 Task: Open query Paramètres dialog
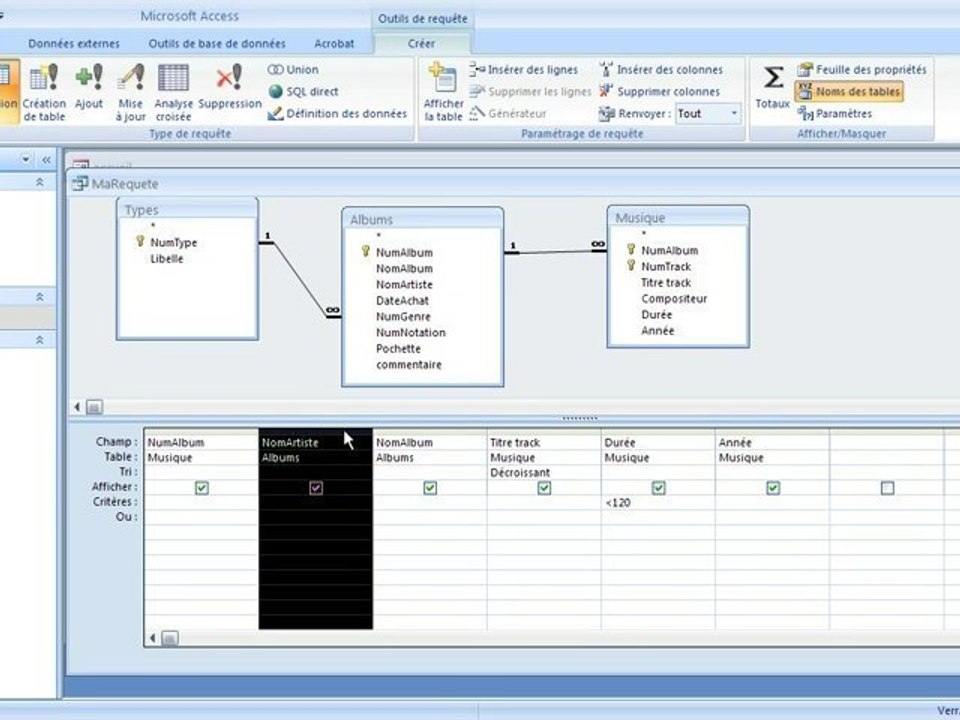[834, 114]
